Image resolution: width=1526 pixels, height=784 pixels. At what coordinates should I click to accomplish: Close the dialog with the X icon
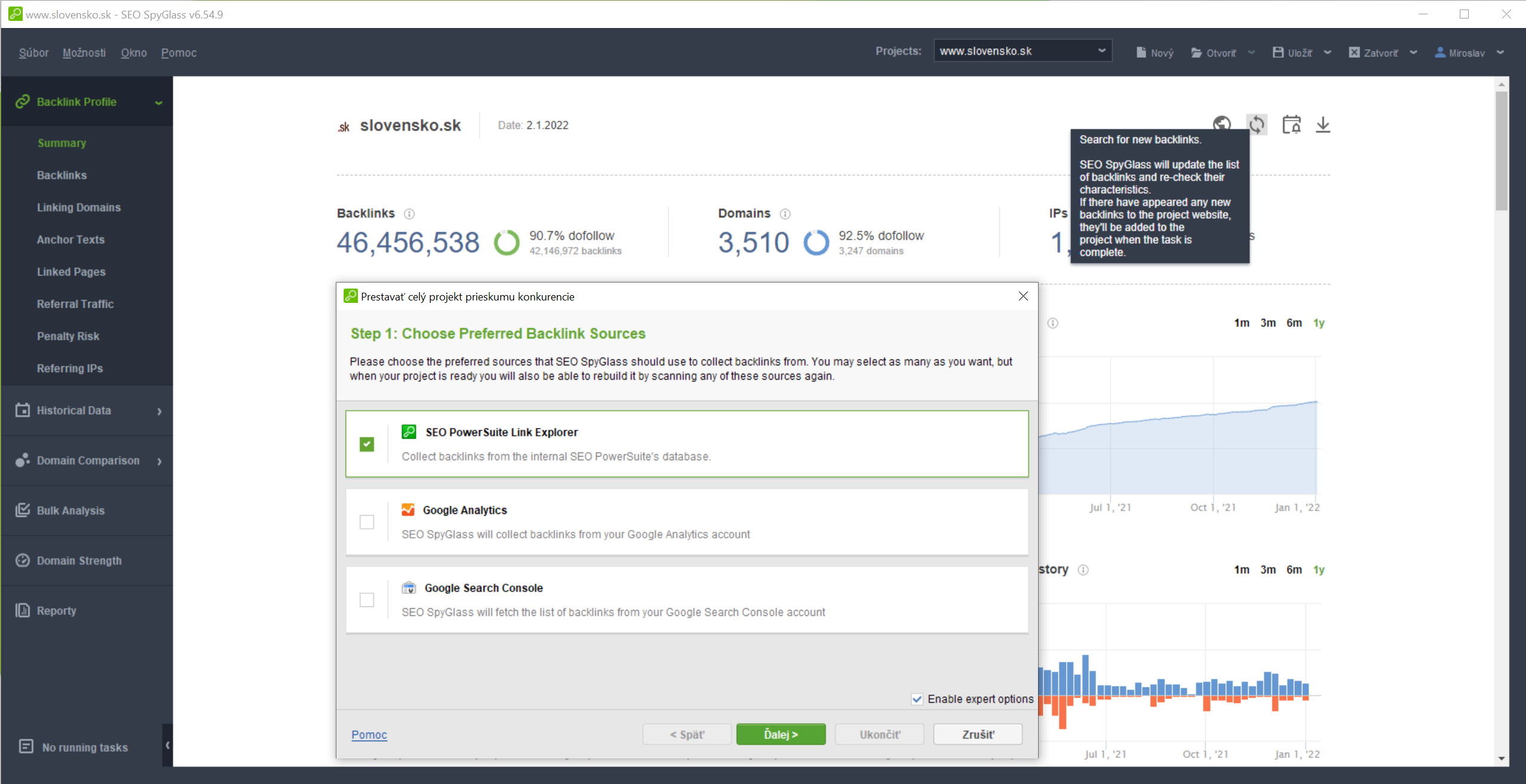[x=1023, y=296]
